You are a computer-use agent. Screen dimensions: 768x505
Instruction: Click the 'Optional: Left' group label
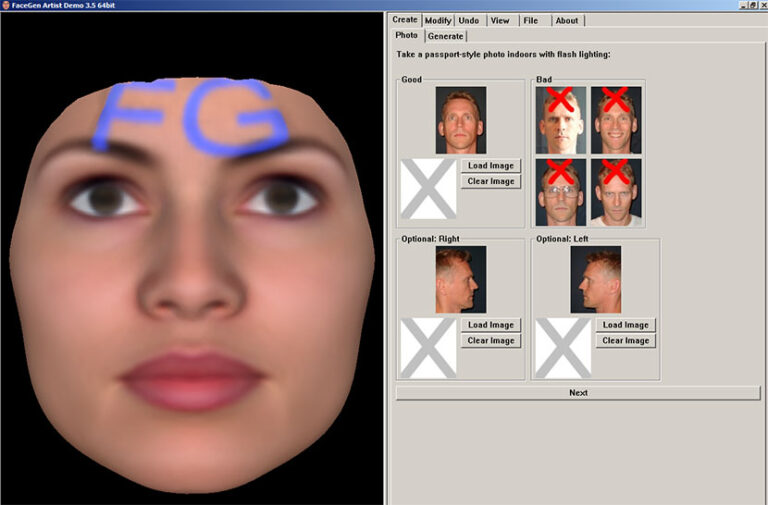point(562,239)
